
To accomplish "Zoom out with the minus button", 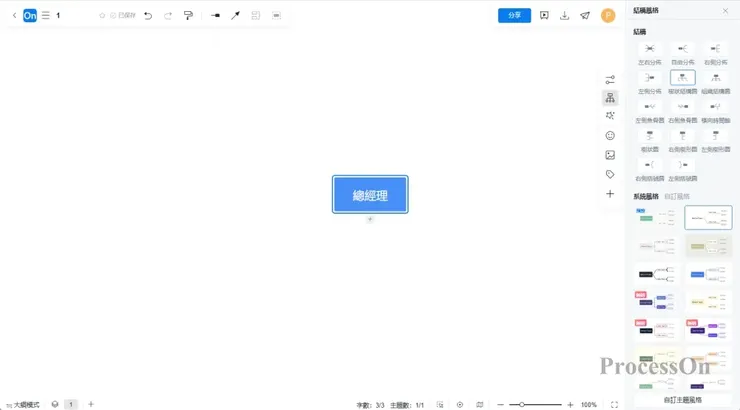I will click(500, 405).
